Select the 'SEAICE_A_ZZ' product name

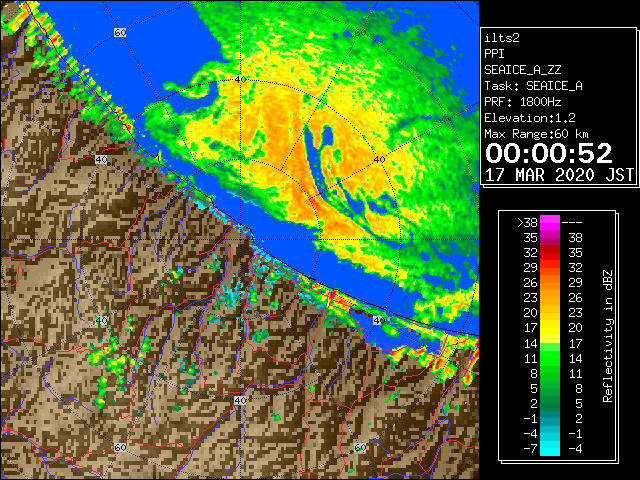pos(523,70)
